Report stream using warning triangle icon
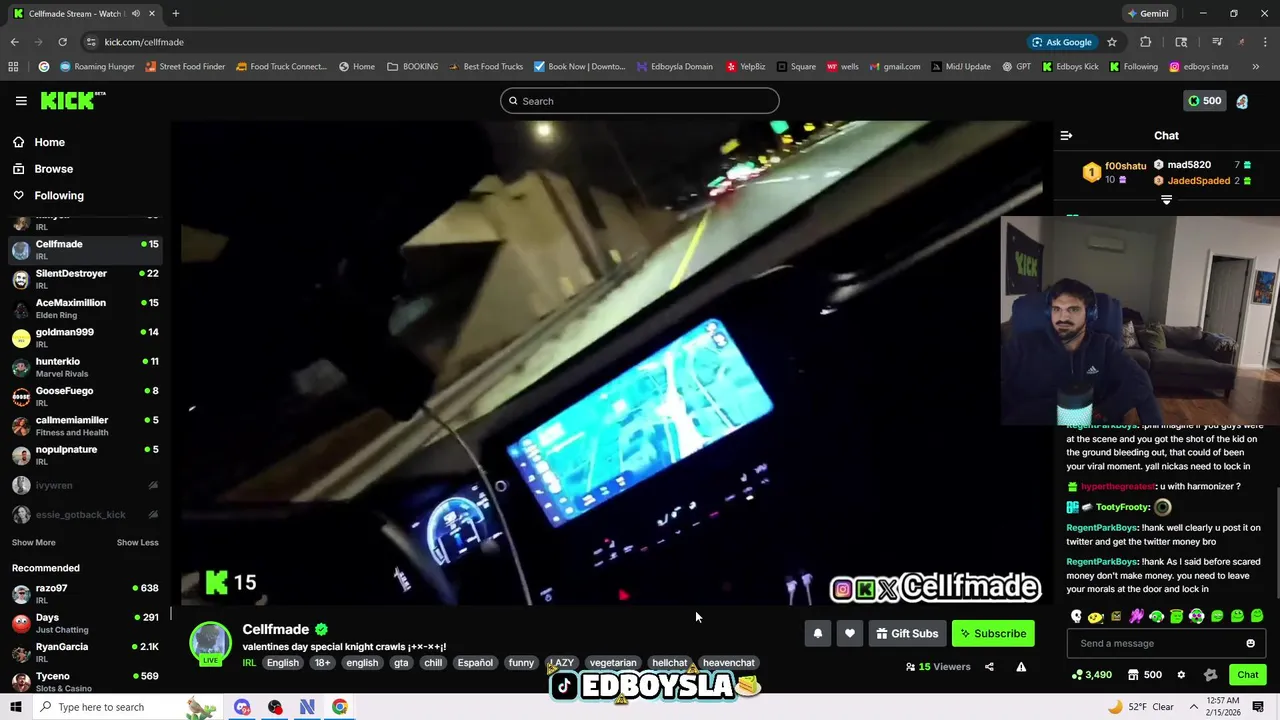The image size is (1280, 720). point(1021,667)
